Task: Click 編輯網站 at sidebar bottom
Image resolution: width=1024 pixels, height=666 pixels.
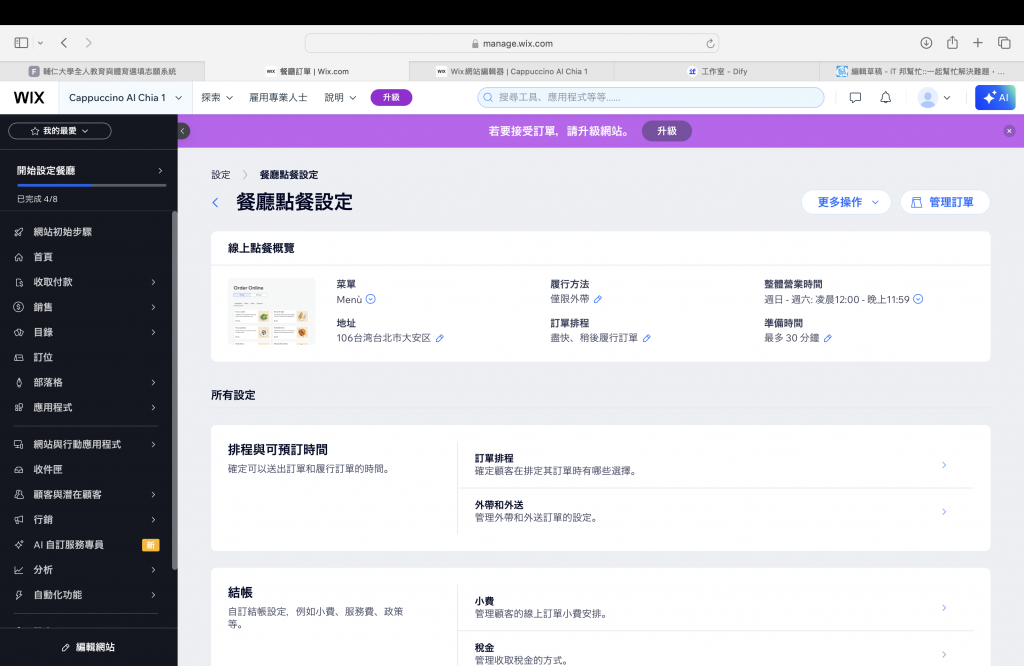Action: [x=89, y=647]
